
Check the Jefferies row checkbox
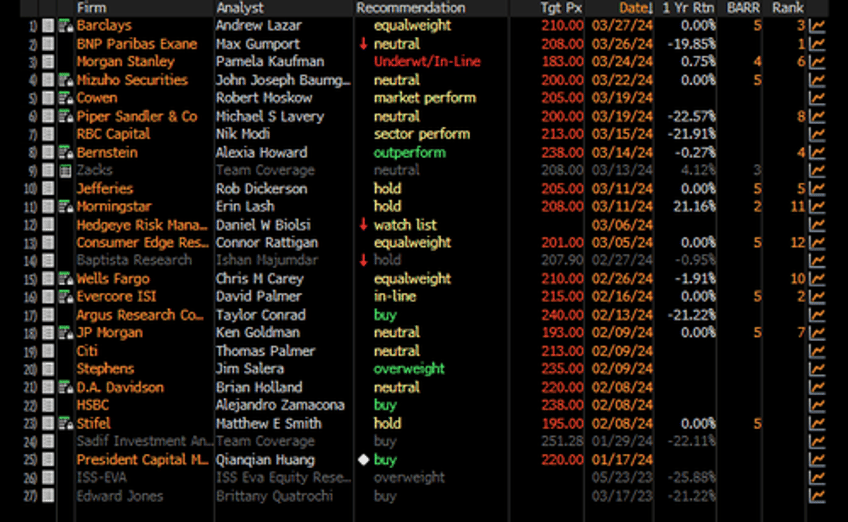[48, 189]
